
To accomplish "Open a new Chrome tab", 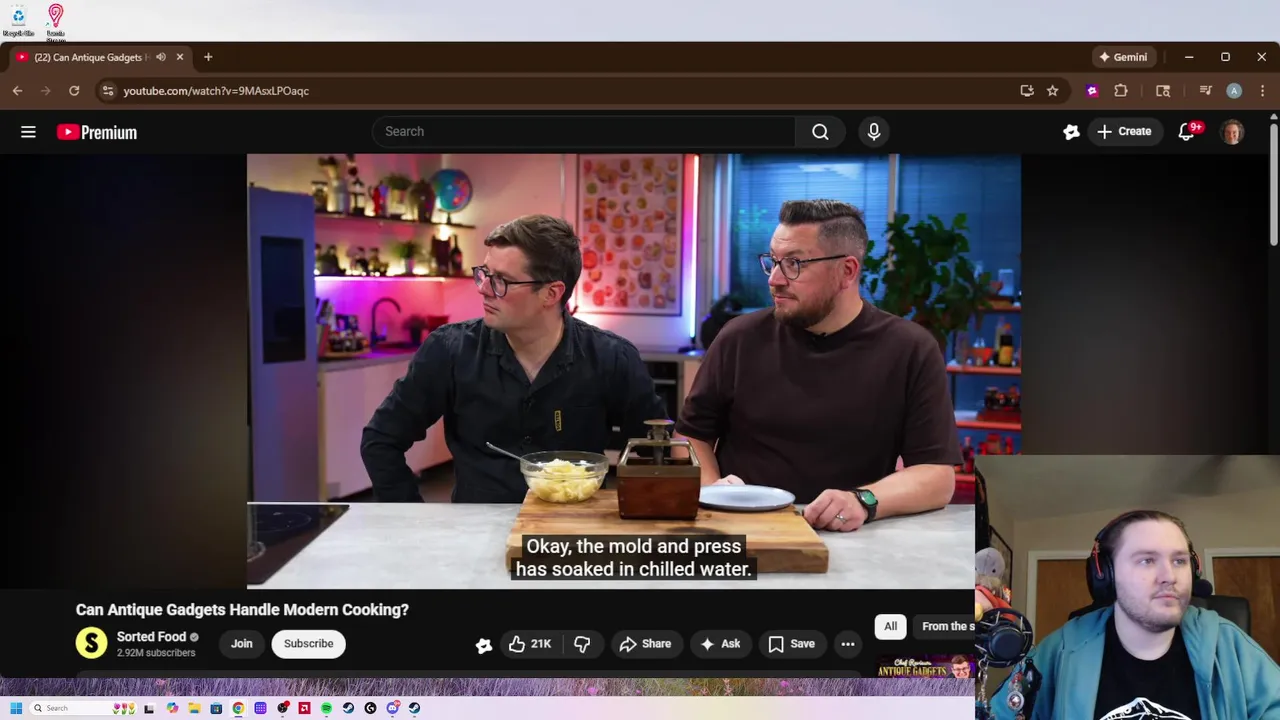I will click(x=208, y=57).
